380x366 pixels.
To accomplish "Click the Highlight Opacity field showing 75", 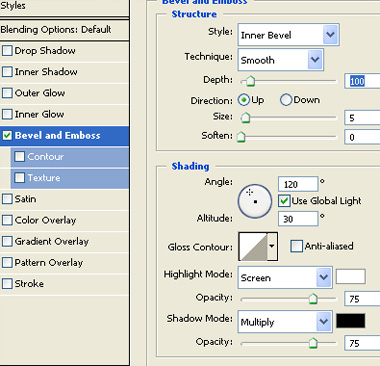I will pyautogui.click(x=362, y=299).
